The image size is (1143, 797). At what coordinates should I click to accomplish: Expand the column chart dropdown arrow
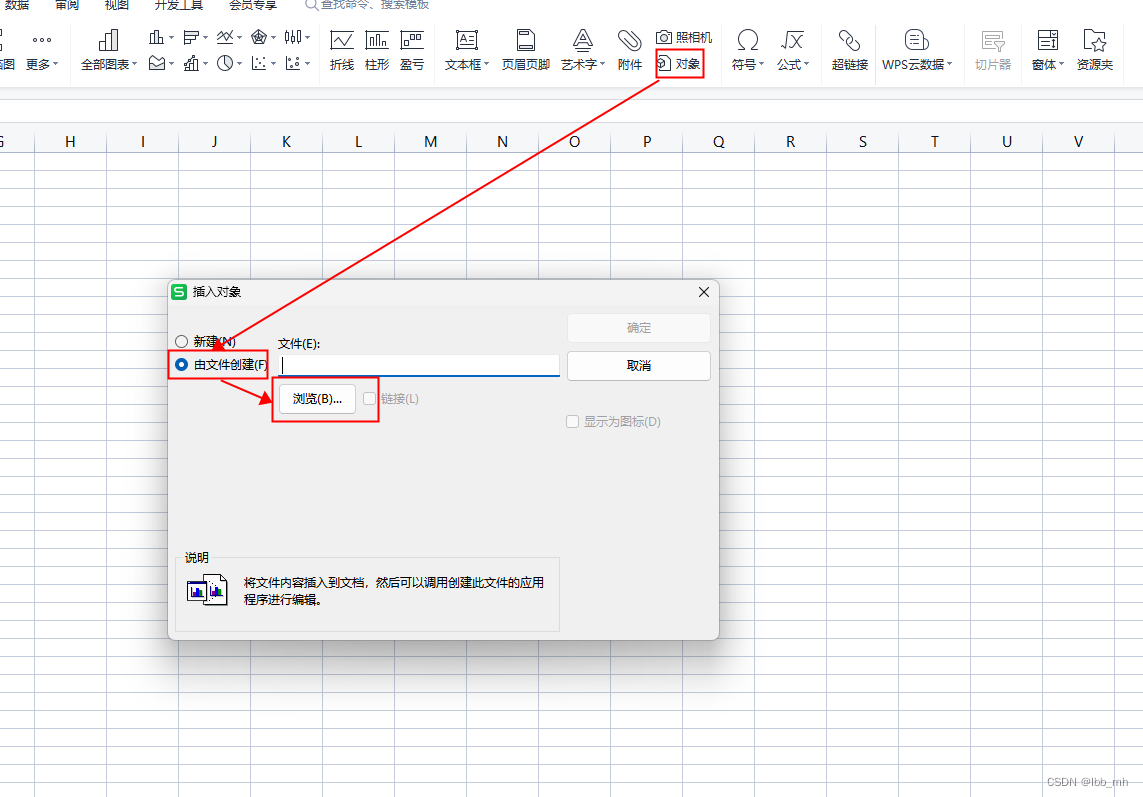tap(171, 37)
